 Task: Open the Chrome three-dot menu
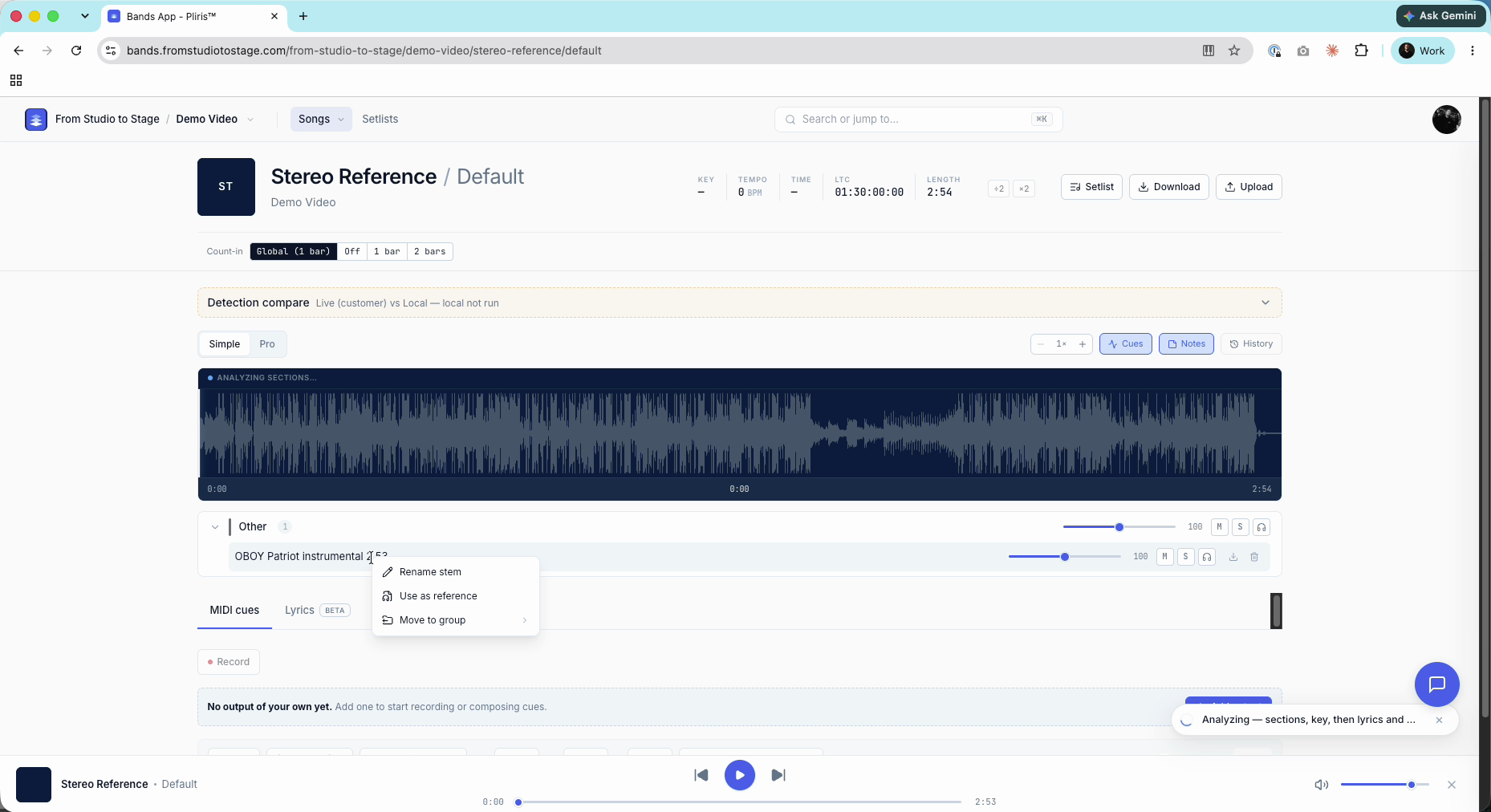(1473, 51)
